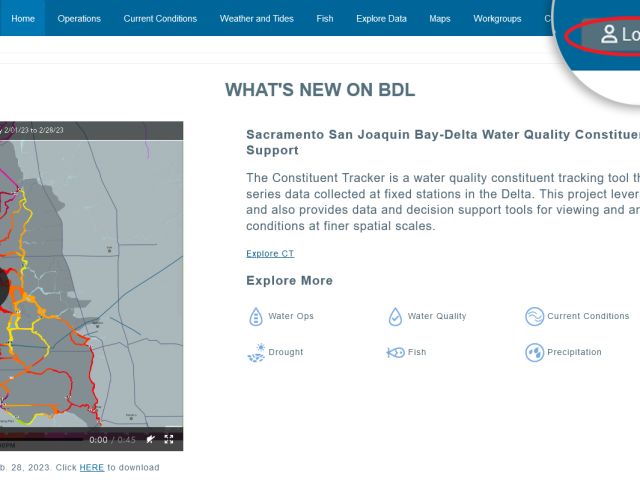This screenshot has height=480, width=640.
Task: Open the Current Conditions link under Explore More
Action: click(x=588, y=316)
